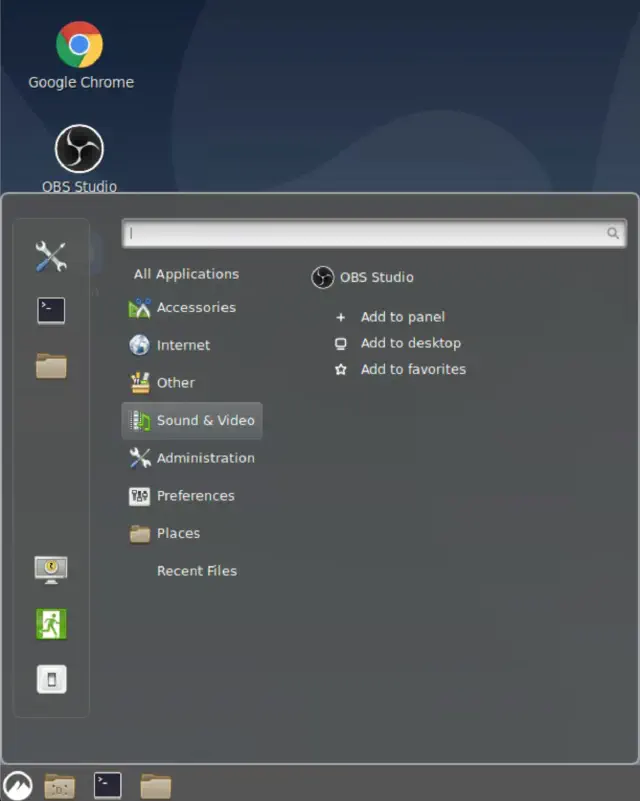Screen dimensions: 640x801
Task: Click the Quit power icon in sidebar
Action: 51,680
